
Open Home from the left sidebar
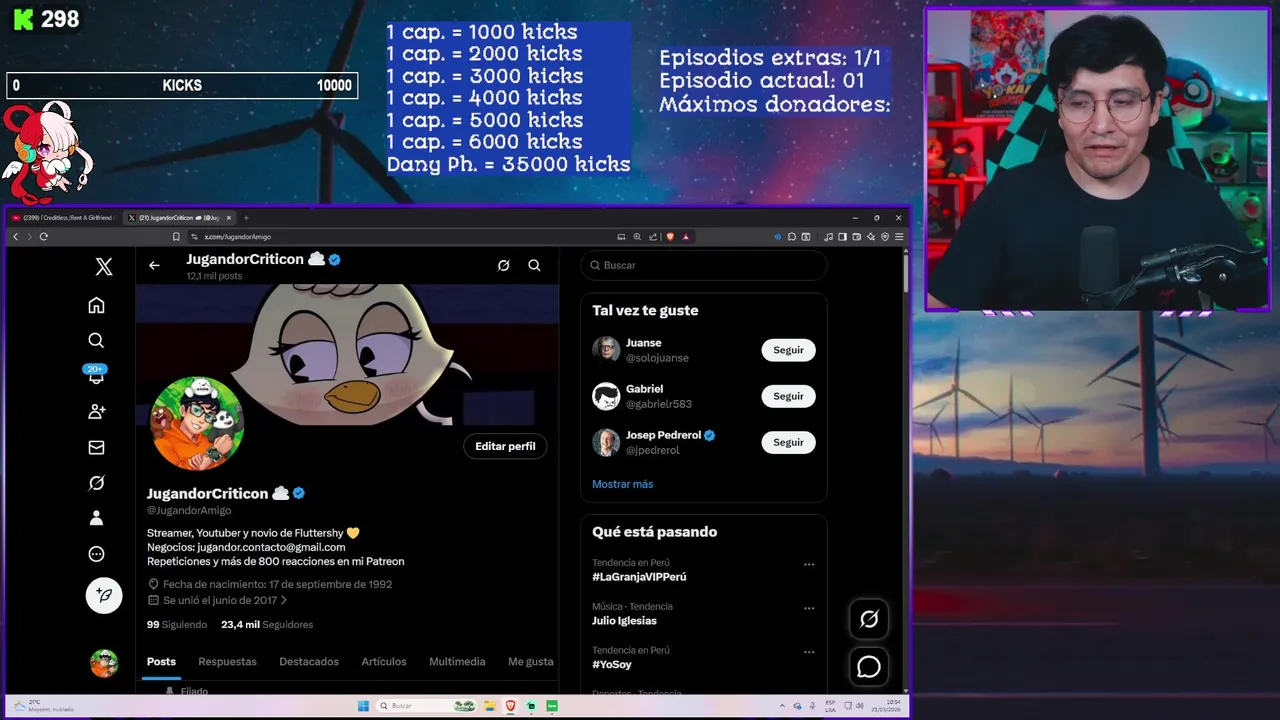96,305
